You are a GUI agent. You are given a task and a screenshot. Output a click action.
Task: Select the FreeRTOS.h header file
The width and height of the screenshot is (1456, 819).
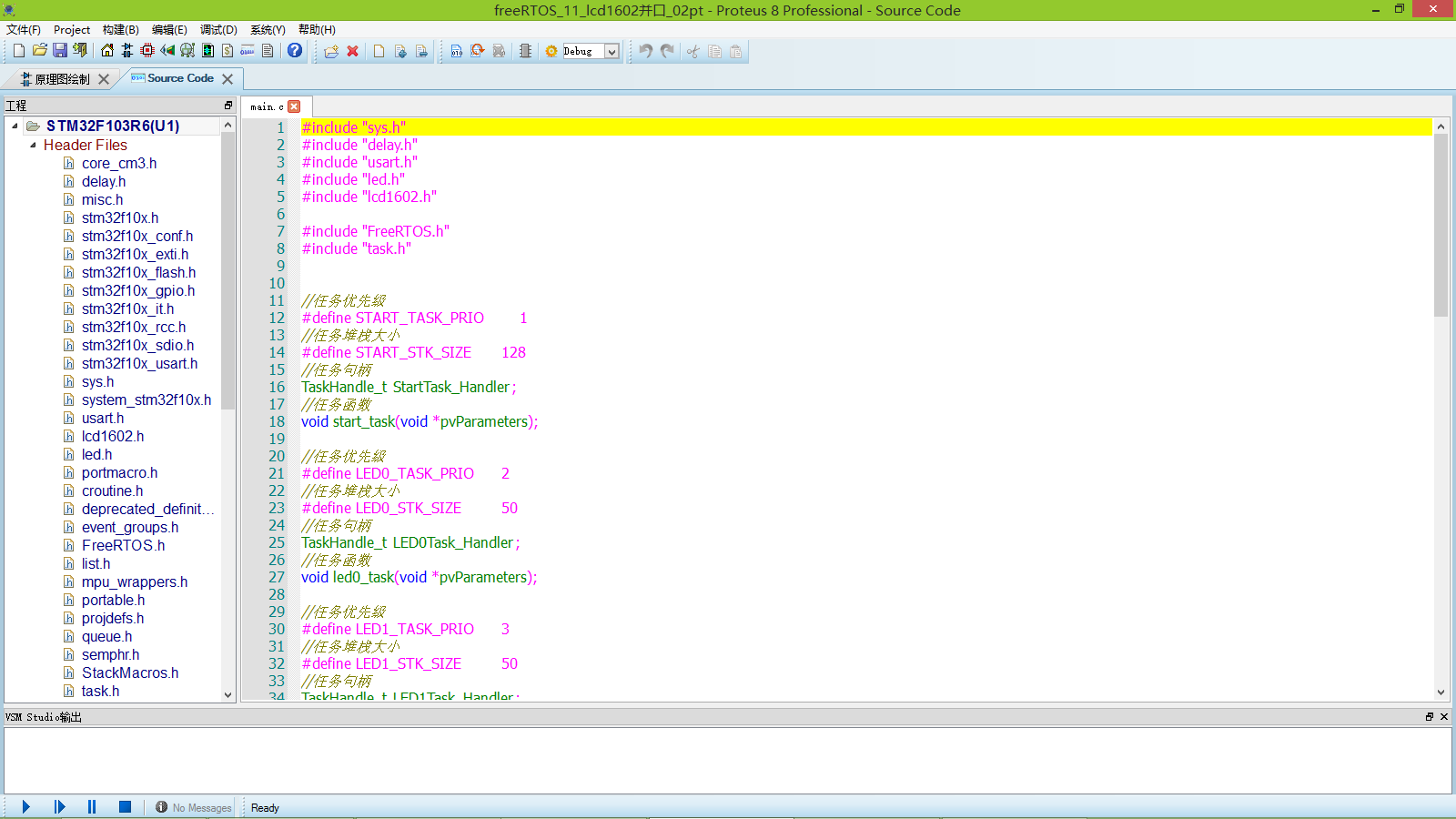[x=123, y=545]
